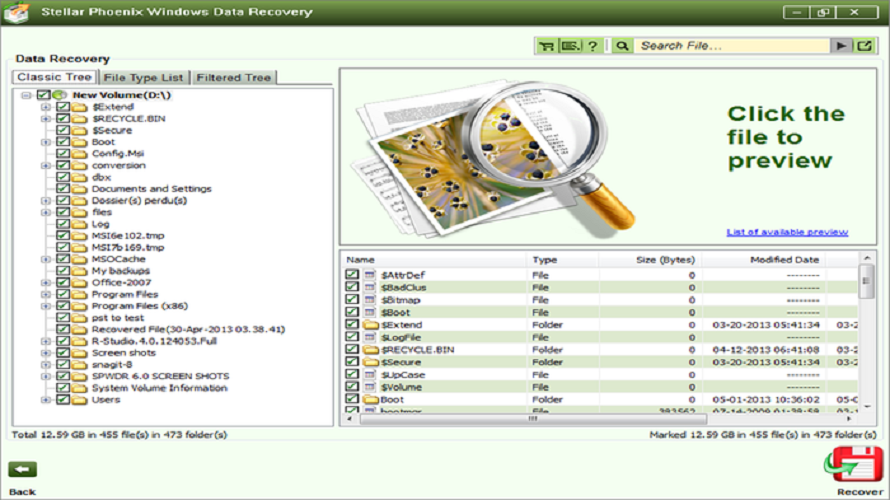The image size is (890, 500).
Task: Click the Boot folder icon in file list
Action: (x=371, y=400)
